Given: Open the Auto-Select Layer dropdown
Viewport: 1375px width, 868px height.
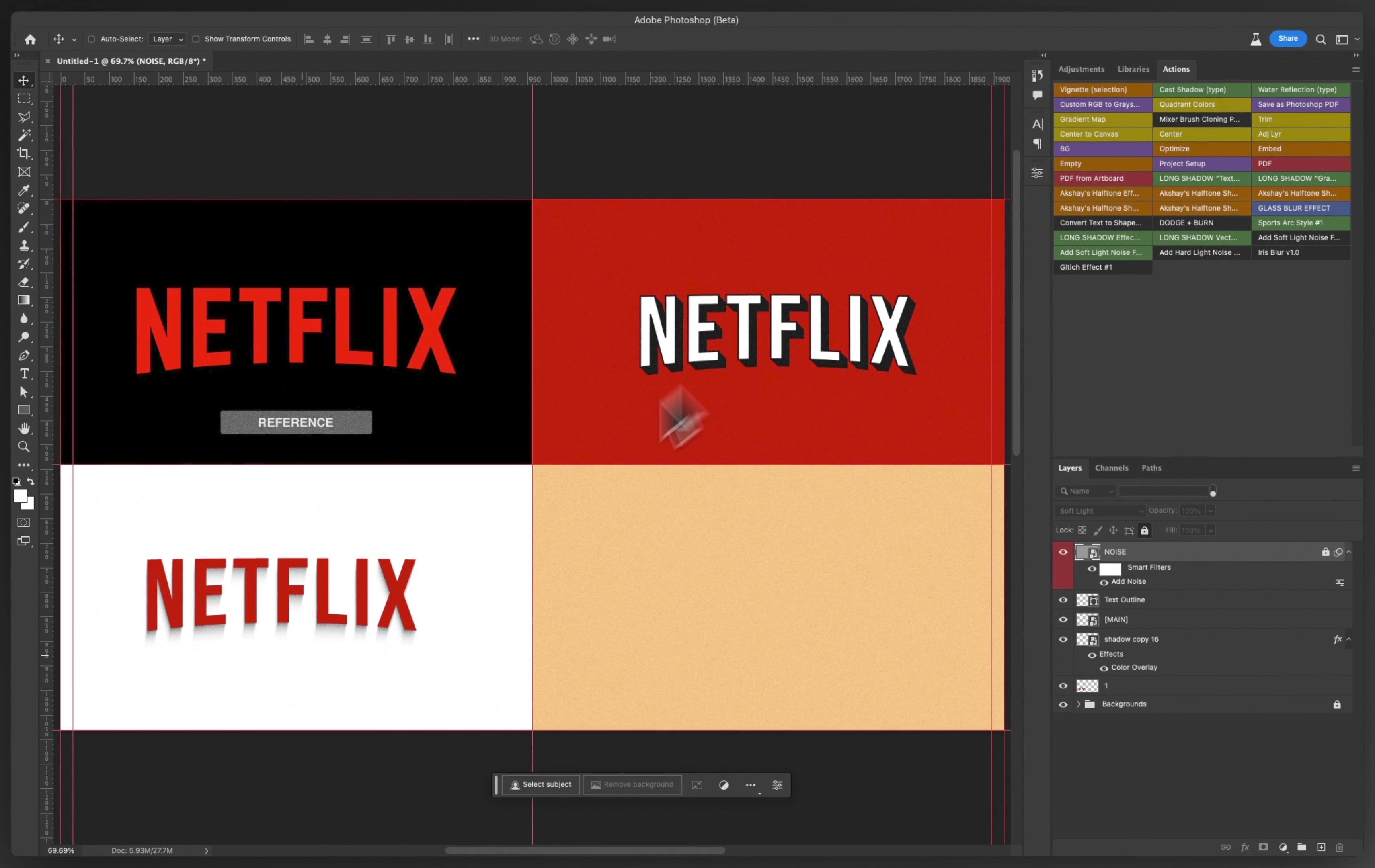Looking at the screenshot, I should 167,39.
